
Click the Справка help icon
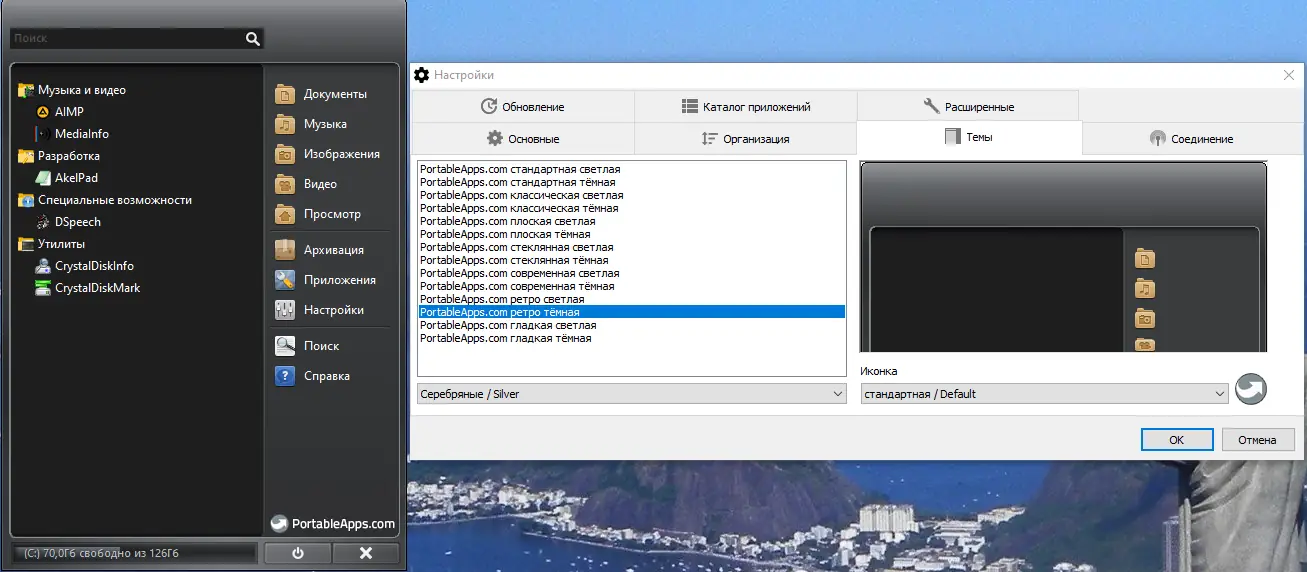coord(285,376)
